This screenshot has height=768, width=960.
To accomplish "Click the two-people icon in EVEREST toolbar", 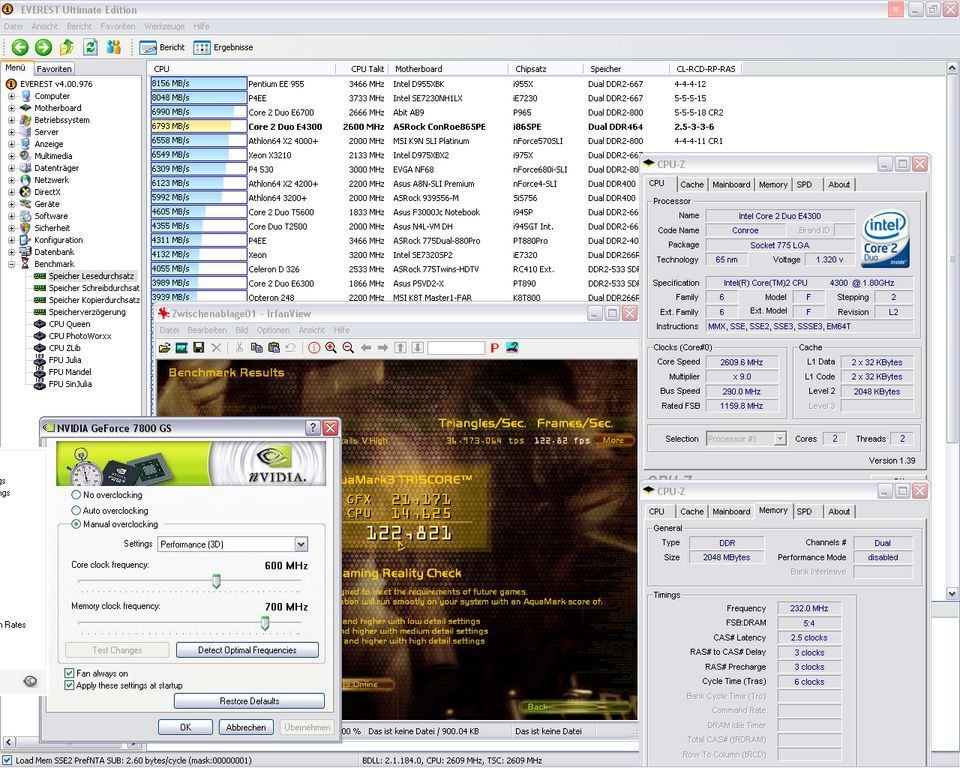I will [113, 47].
